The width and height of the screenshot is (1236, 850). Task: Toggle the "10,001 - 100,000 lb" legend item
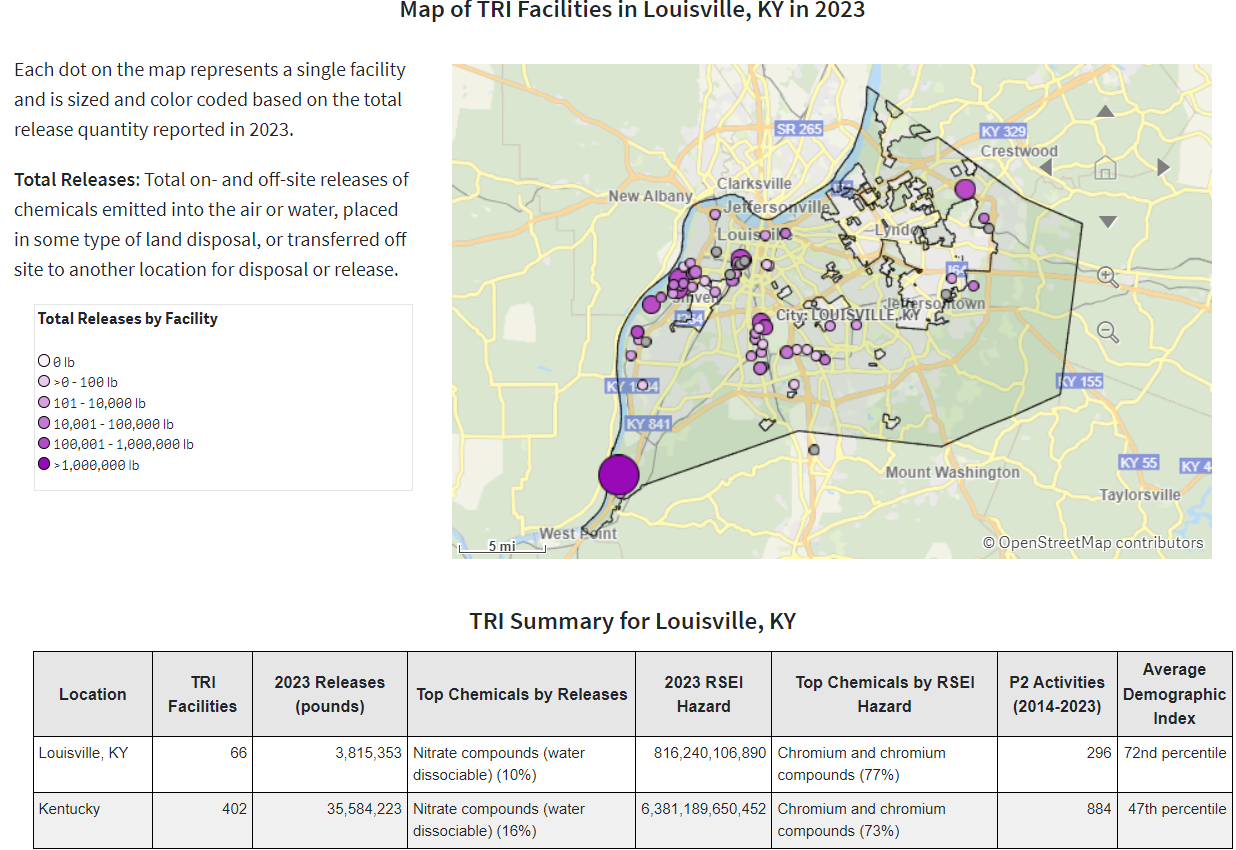point(42,423)
